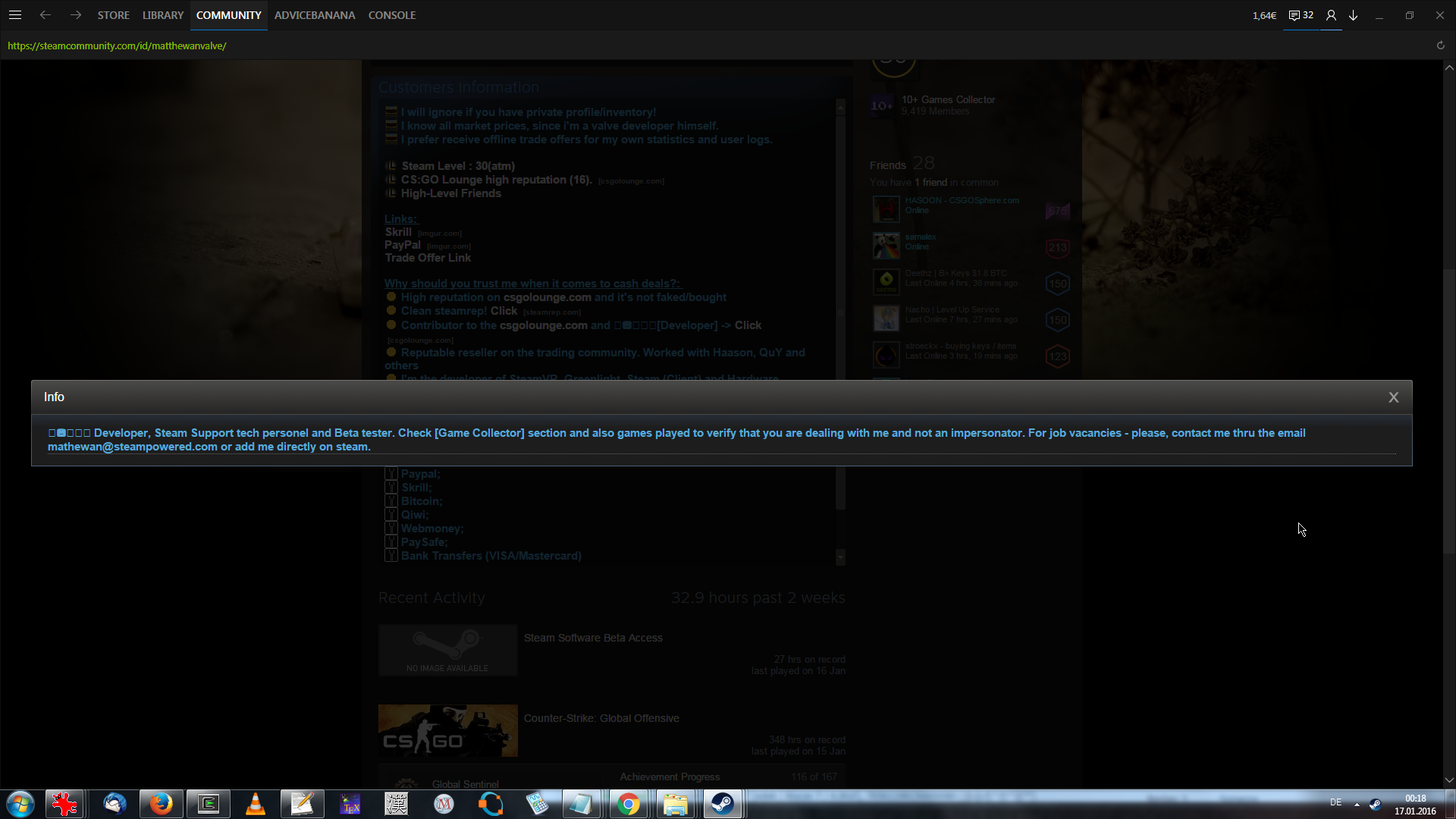Viewport: 1456px width, 819px height.
Task: Click the steamcommunity URL address field
Action: click(117, 45)
